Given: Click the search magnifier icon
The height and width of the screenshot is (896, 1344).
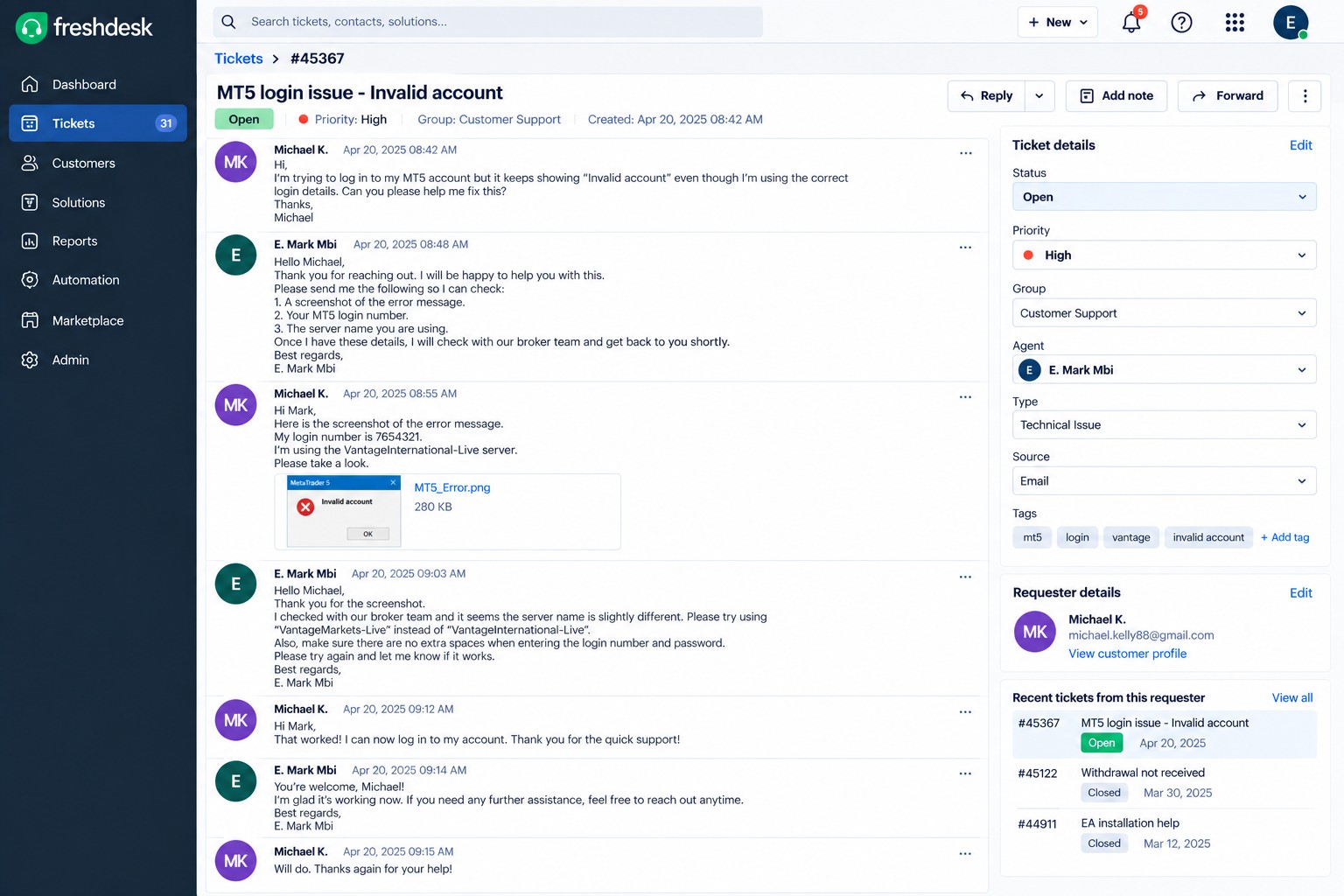Looking at the screenshot, I should tap(228, 22).
